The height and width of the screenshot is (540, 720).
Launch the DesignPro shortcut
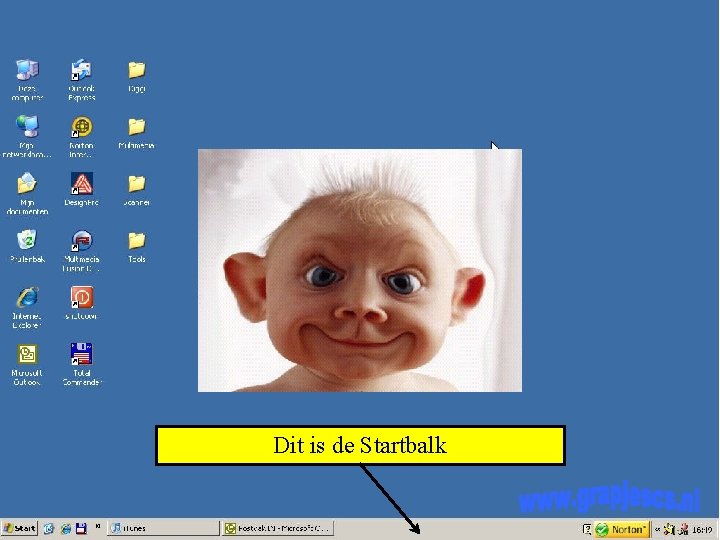[x=81, y=189]
